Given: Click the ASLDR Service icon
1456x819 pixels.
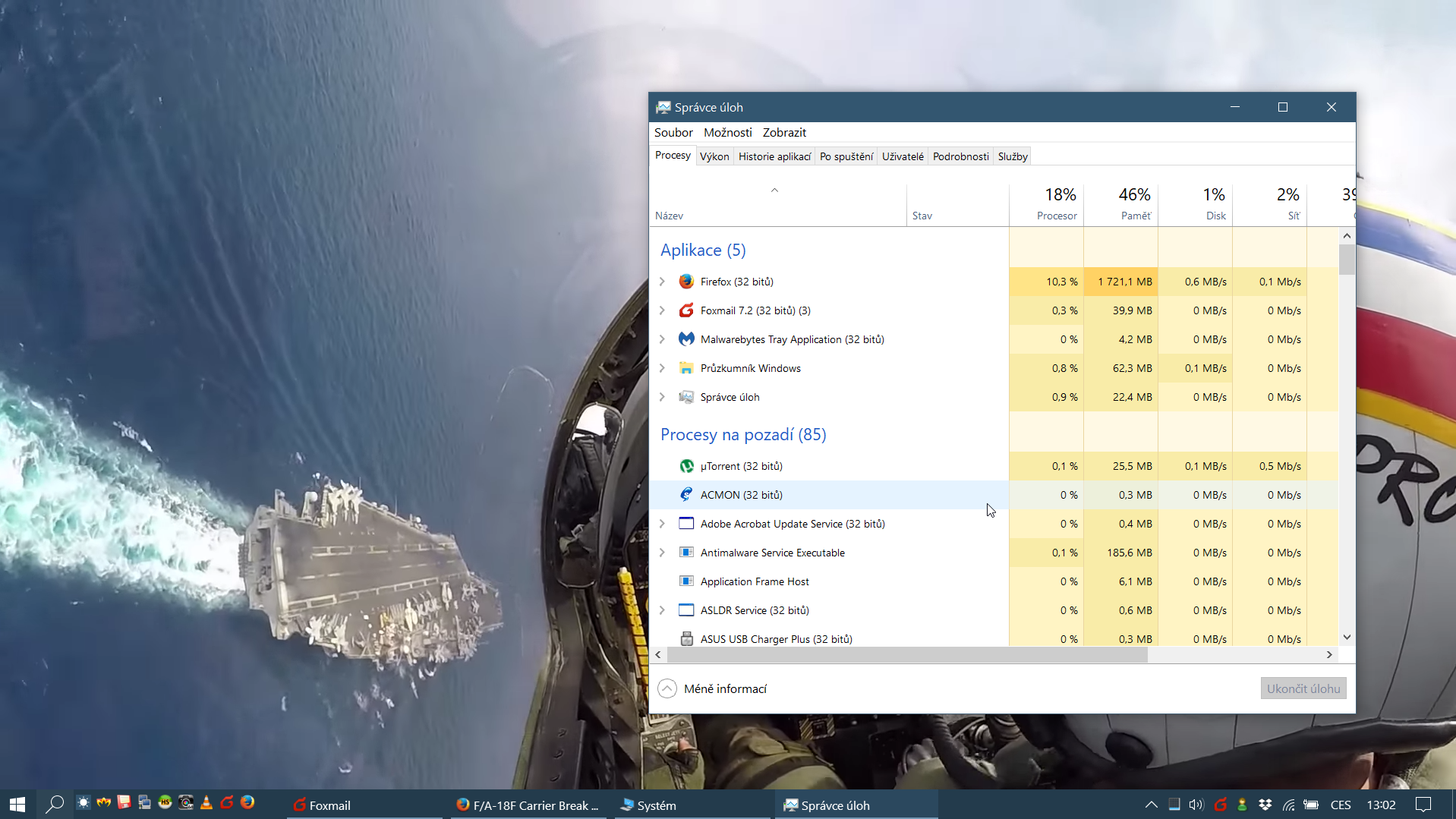Looking at the screenshot, I should click(686, 610).
